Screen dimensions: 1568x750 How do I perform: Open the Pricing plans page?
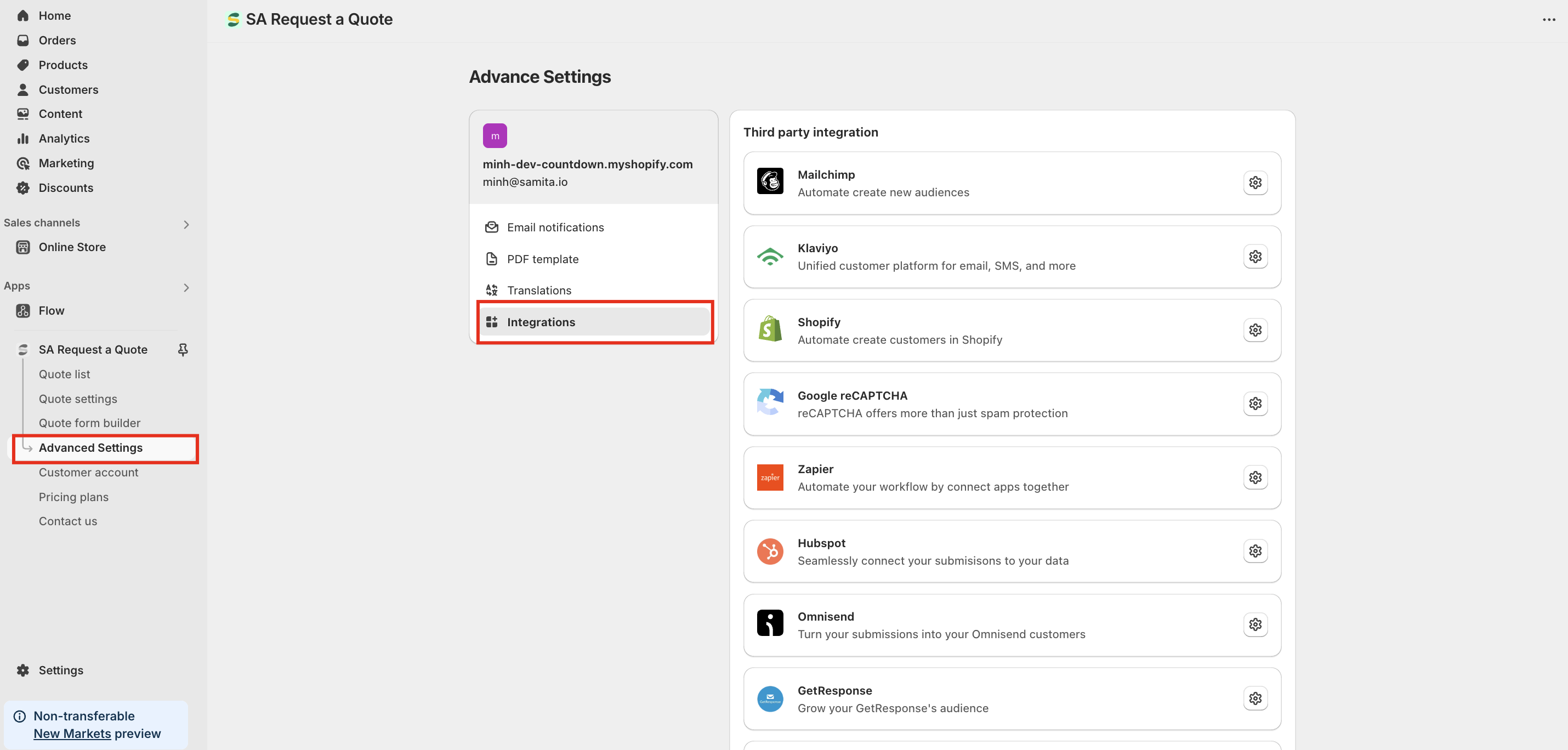(73, 497)
